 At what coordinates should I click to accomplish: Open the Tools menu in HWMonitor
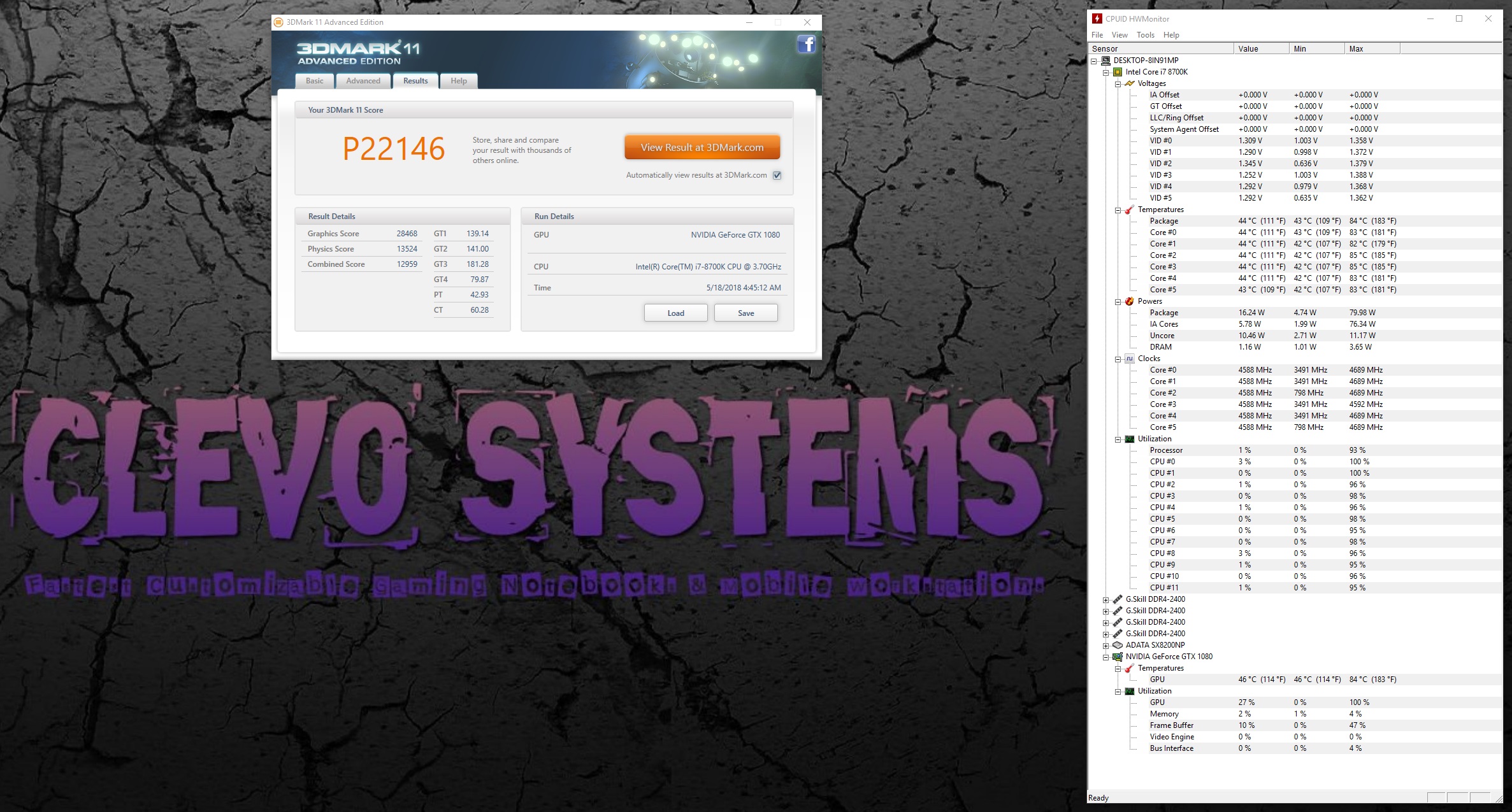[x=1145, y=35]
